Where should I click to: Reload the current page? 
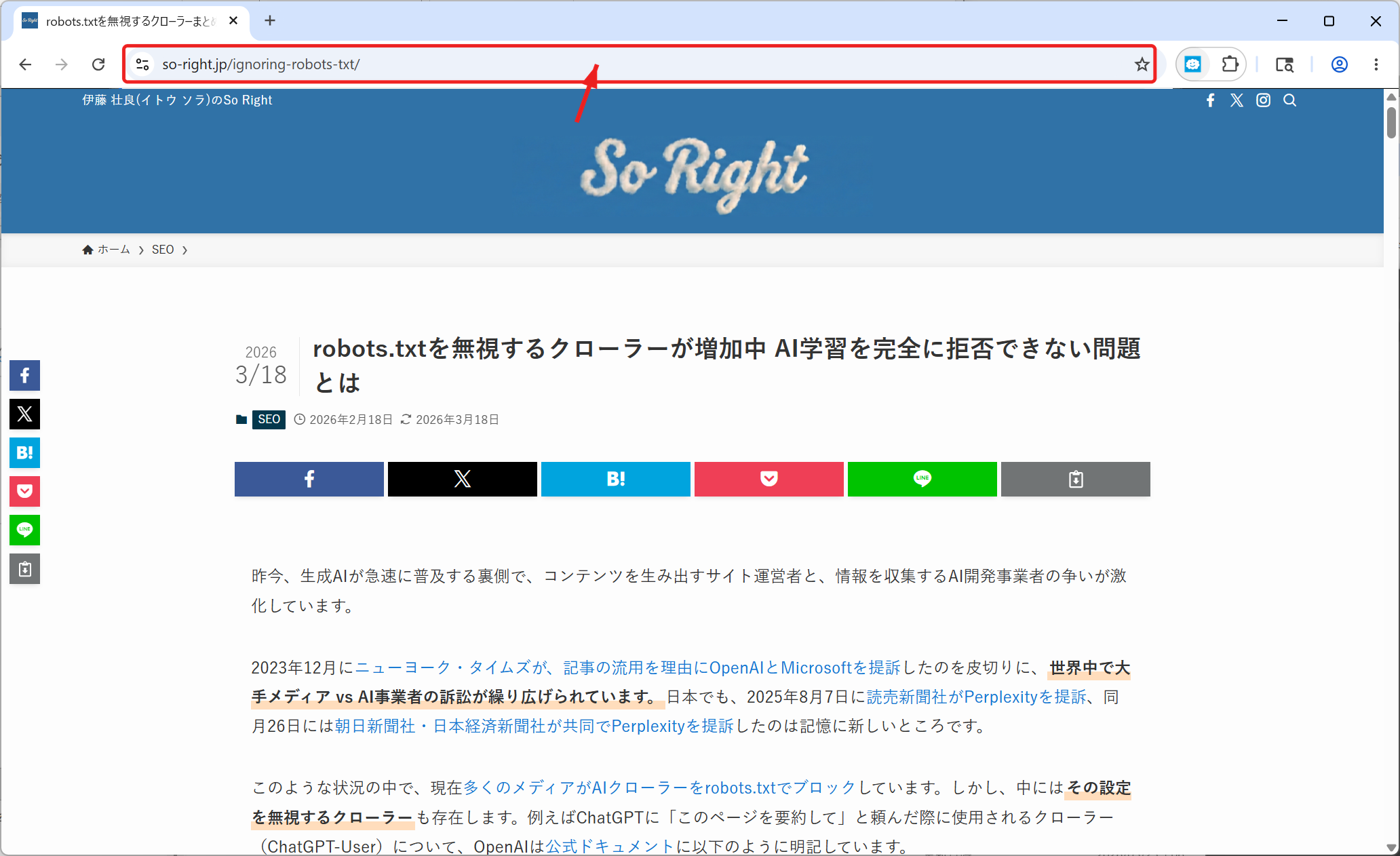[98, 64]
